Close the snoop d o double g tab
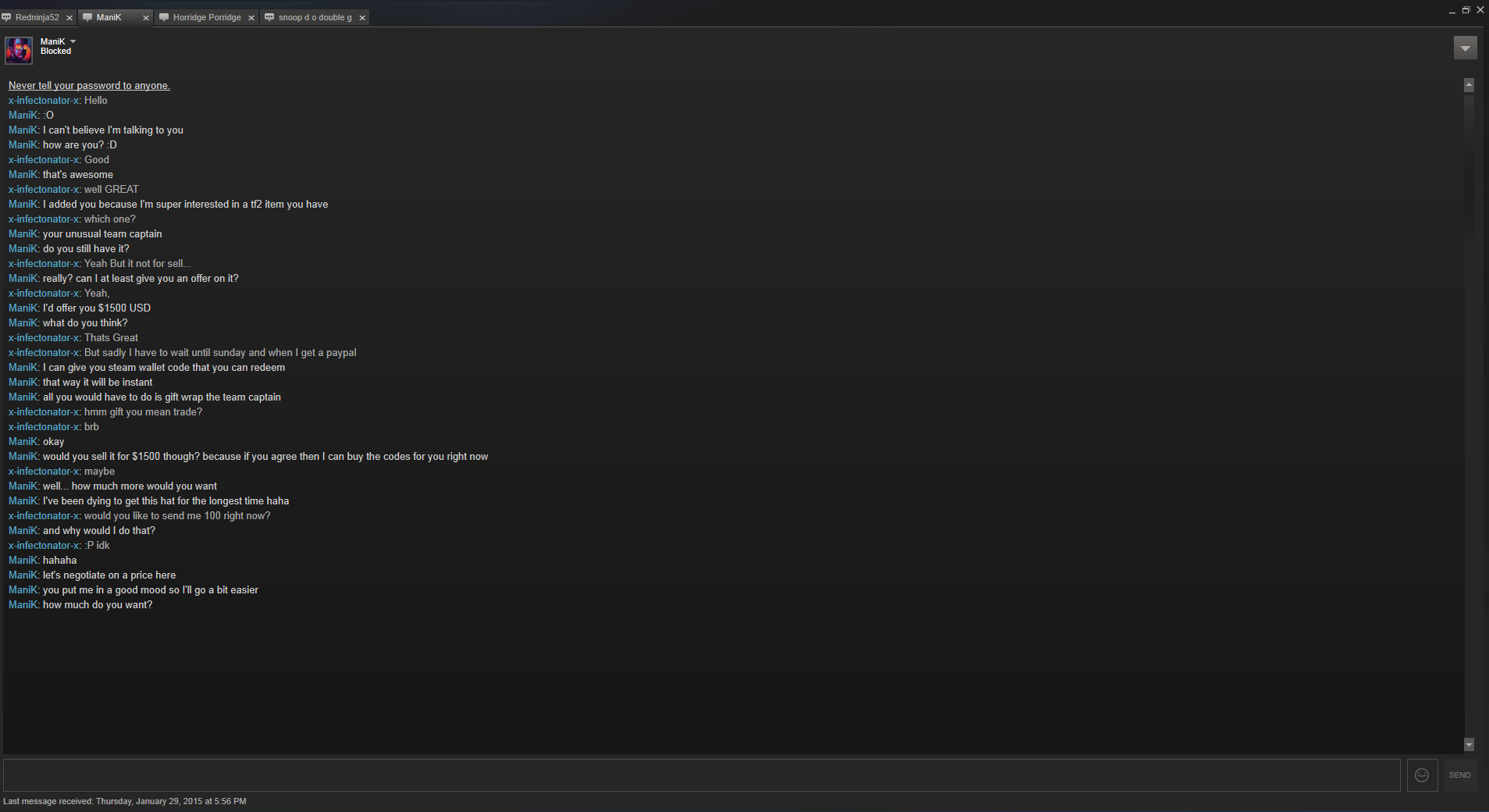This screenshot has height=812, width=1489. pyautogui.click(x=362, y=18)
